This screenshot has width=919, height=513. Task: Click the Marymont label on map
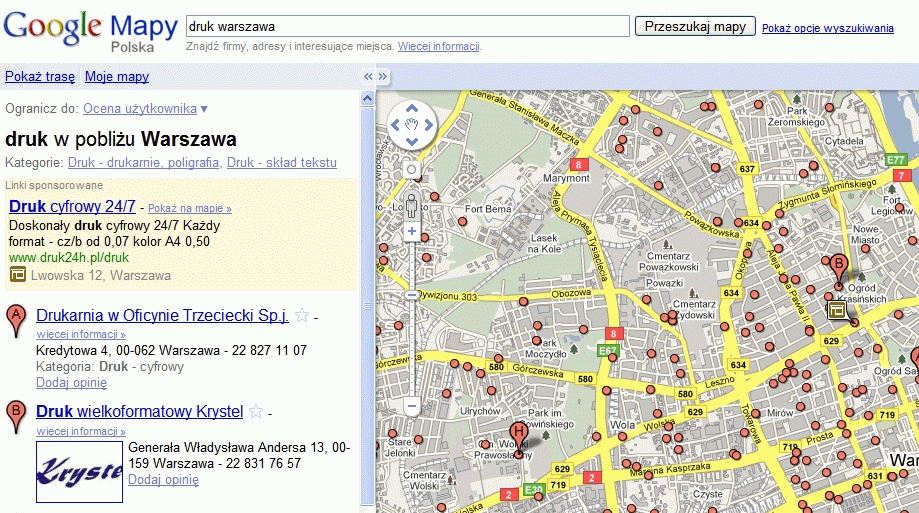click(x=566, y=178)
